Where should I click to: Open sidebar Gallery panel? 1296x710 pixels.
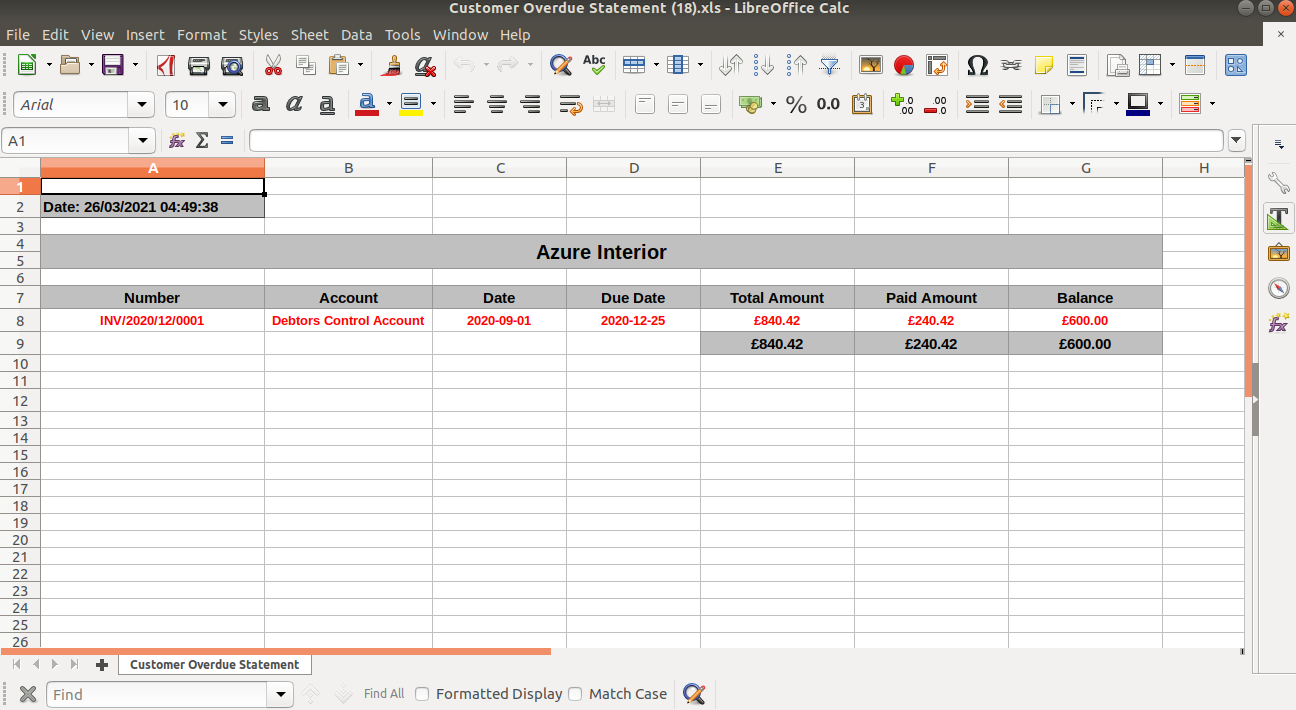[1279, 253]
